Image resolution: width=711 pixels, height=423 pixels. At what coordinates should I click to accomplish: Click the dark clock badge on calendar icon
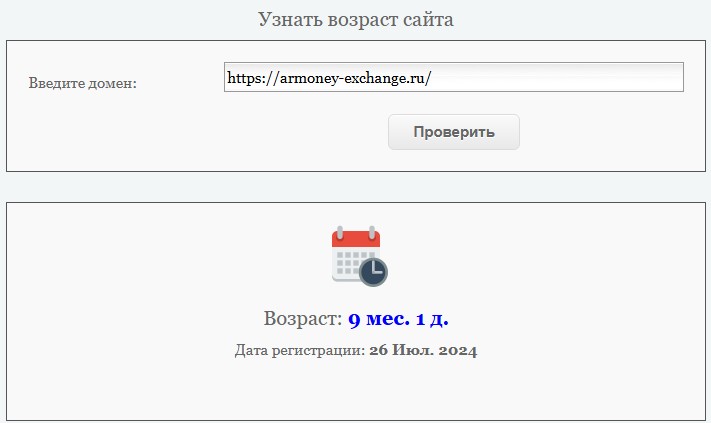(373, 272)
